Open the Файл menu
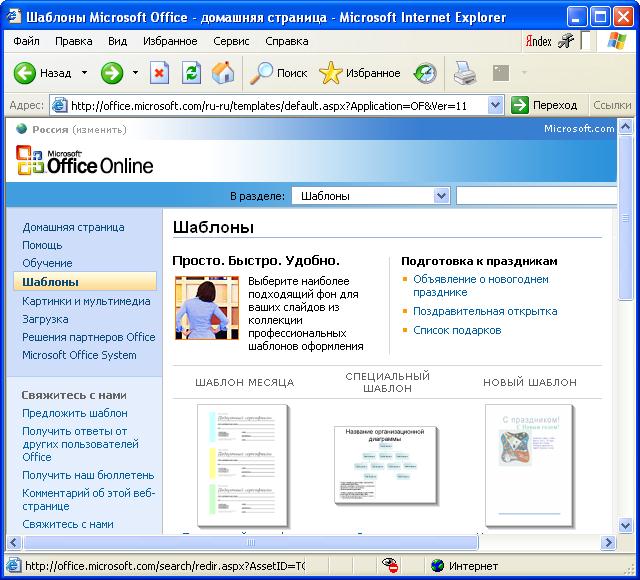The height and width of the screenshot is (580, 640). click(x=26, y=41)
